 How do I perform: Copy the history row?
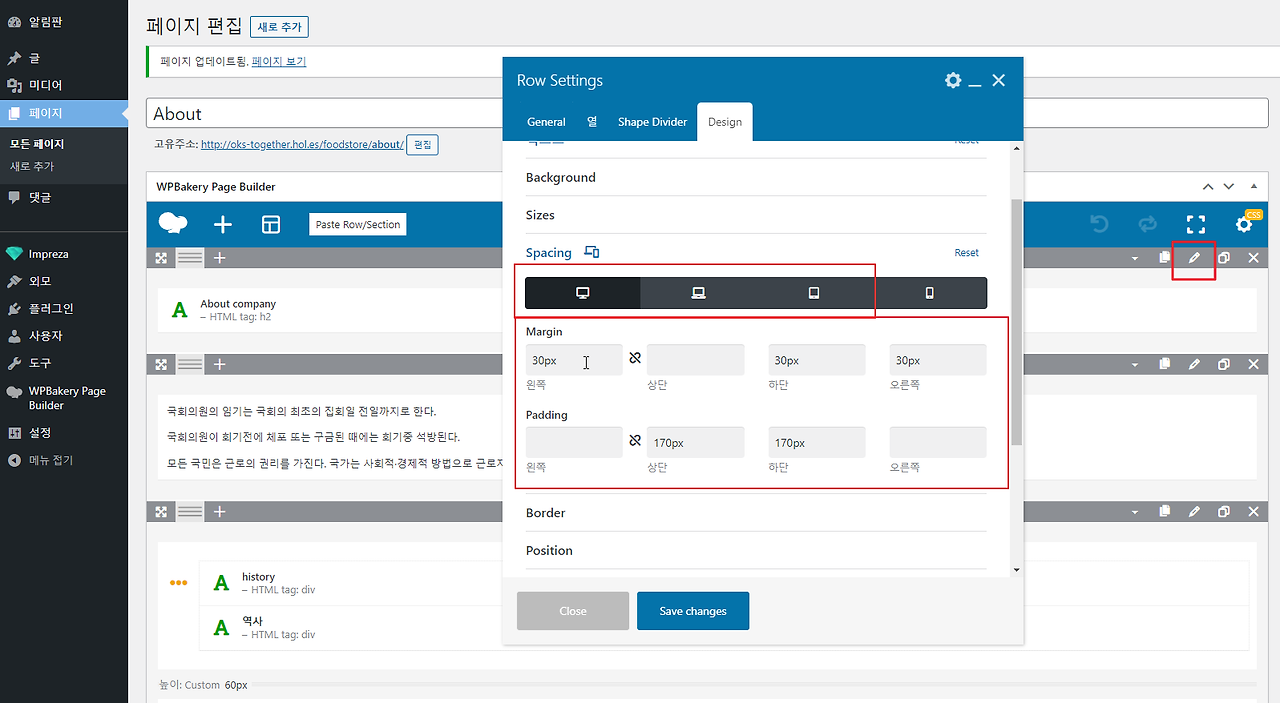tap(1165, 512)
